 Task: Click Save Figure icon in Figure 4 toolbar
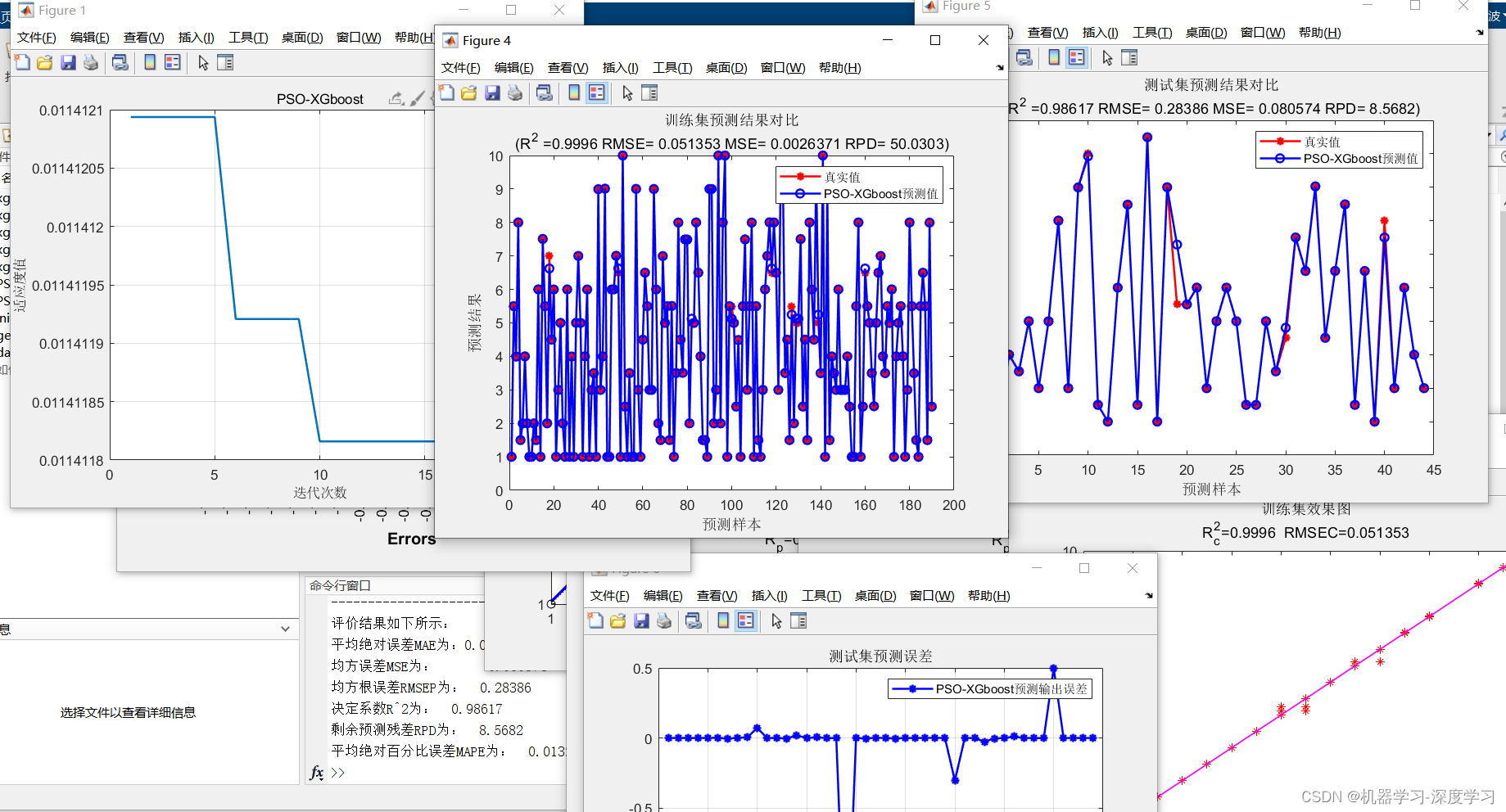pyautogui.click(x=492, y=93)
